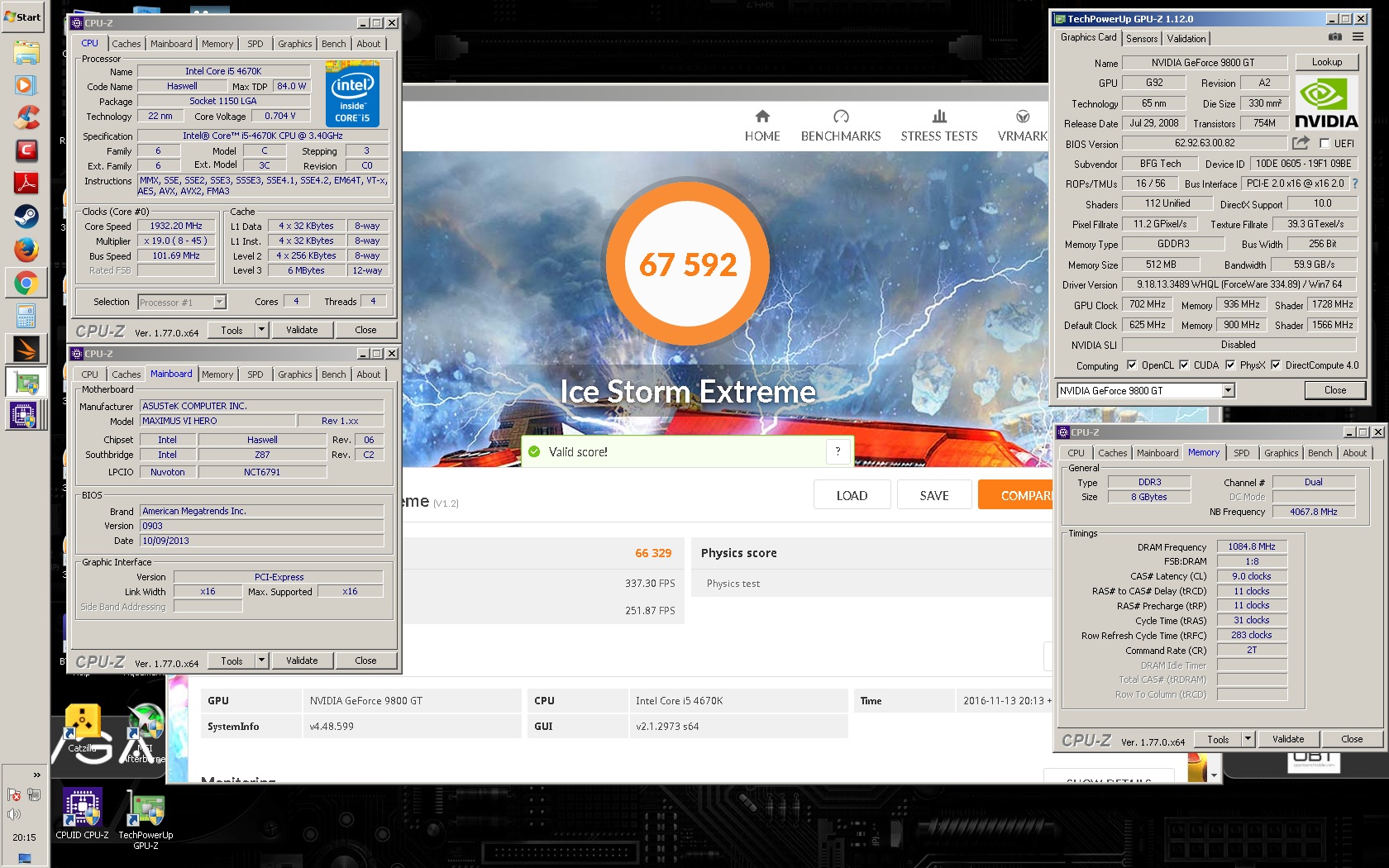Open 3DMark STRESS TESTS section
The width and height of the screenshot is (1389, 868).
point(939,126)
